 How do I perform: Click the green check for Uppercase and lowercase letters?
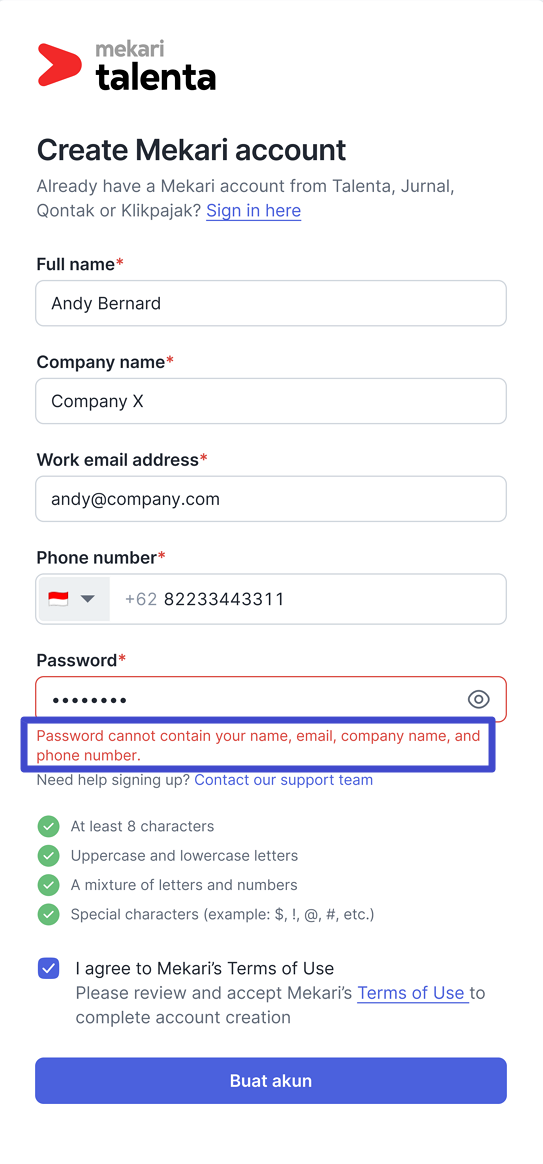click(x=48, y=856)
